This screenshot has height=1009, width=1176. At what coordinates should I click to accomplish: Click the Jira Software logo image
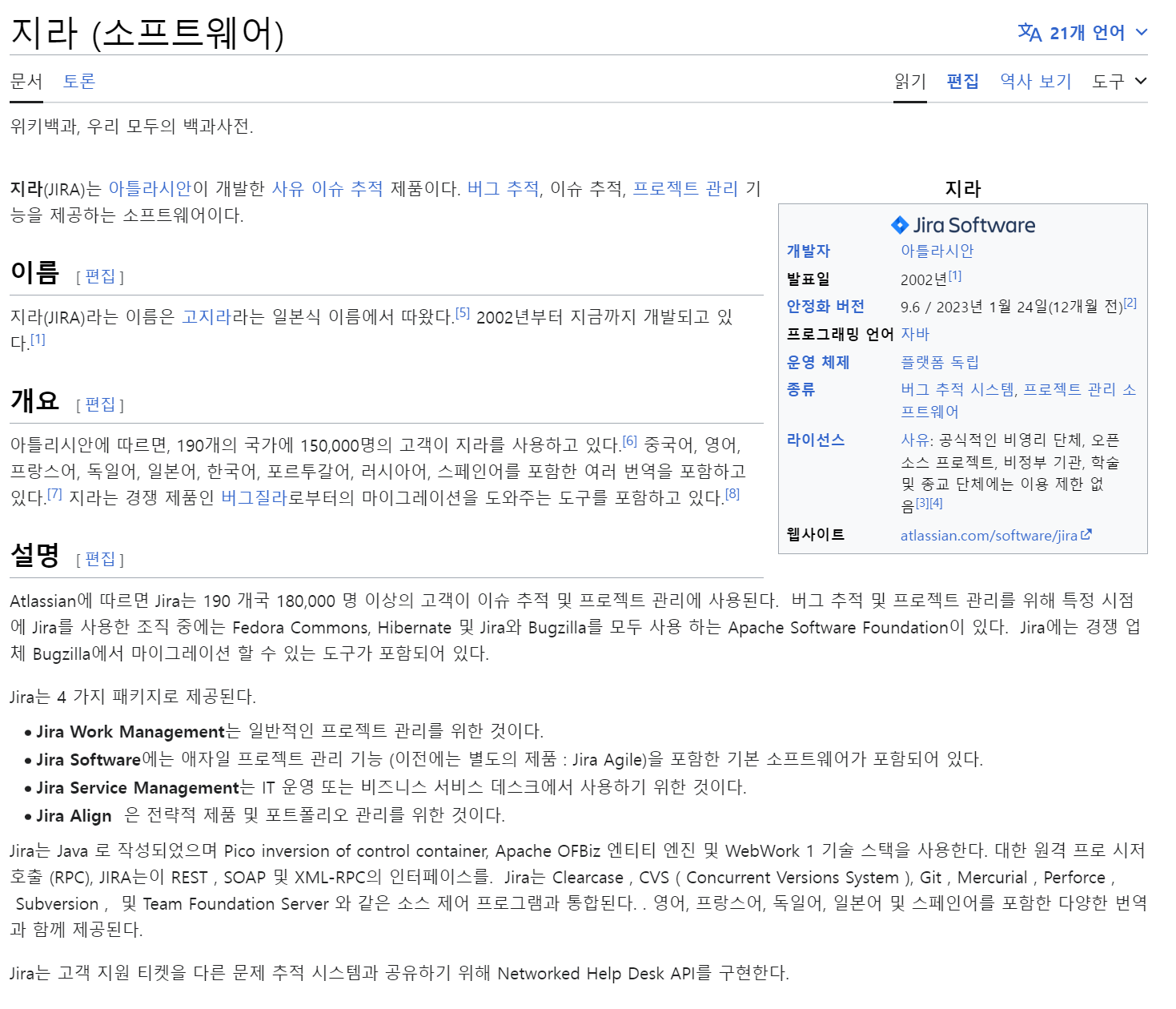tap(963, 225)
